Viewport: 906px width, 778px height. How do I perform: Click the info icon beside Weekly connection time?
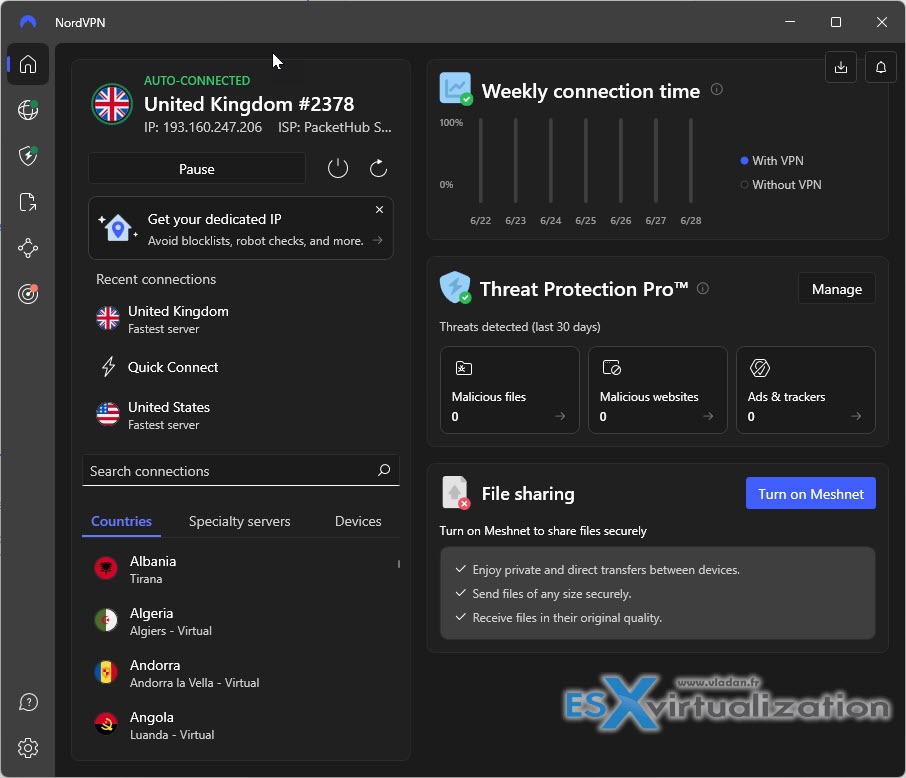tap(716, 90)
